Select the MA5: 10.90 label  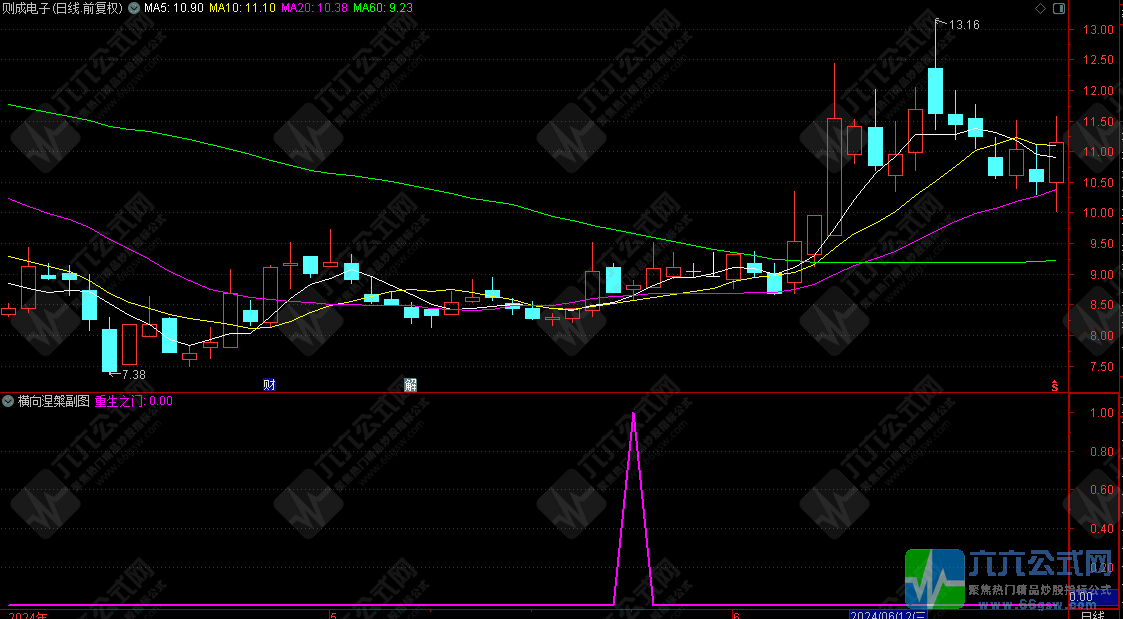[174, 8]
